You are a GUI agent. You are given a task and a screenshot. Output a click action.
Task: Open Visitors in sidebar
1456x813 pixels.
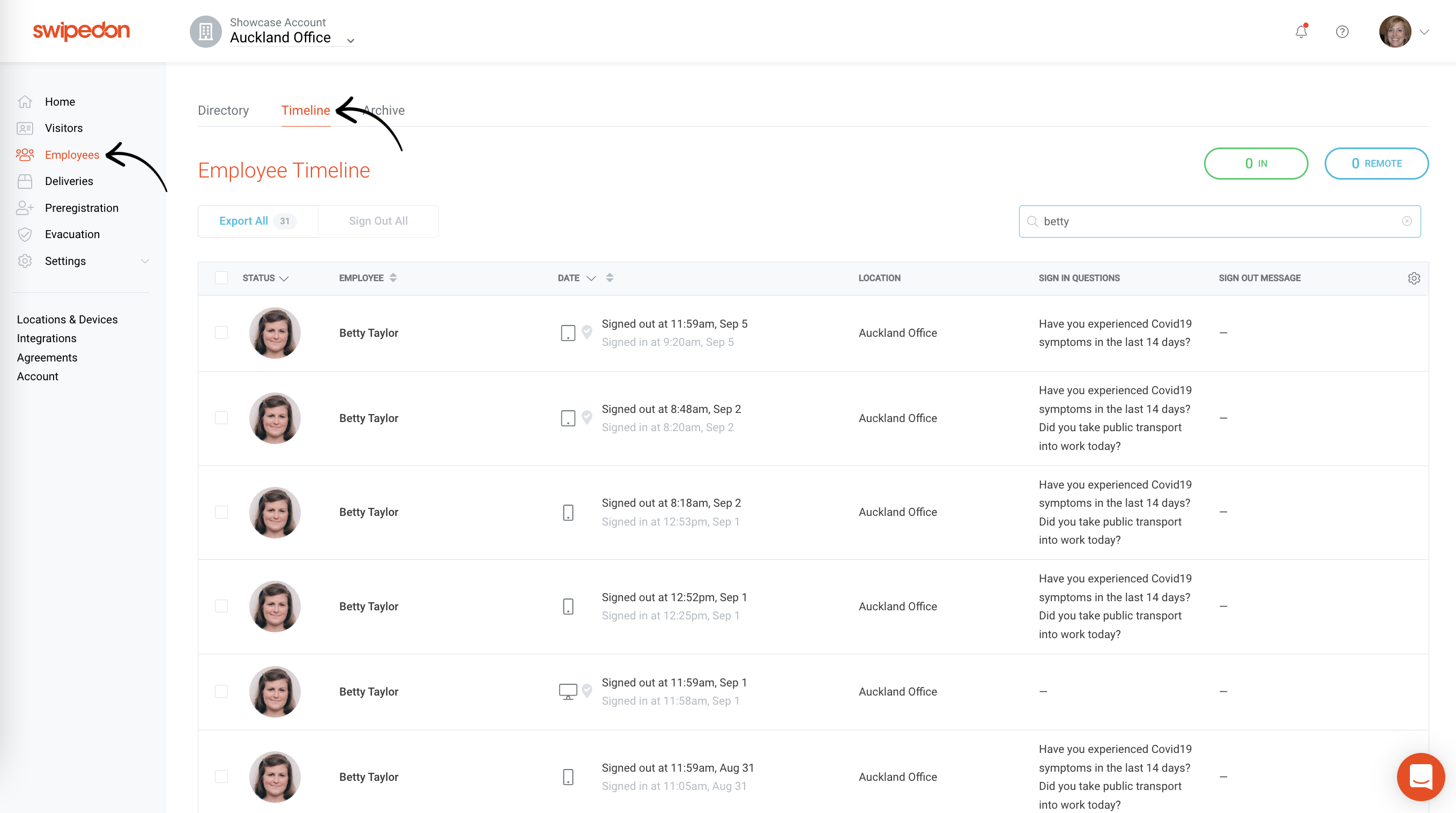[x=64, y=128]
